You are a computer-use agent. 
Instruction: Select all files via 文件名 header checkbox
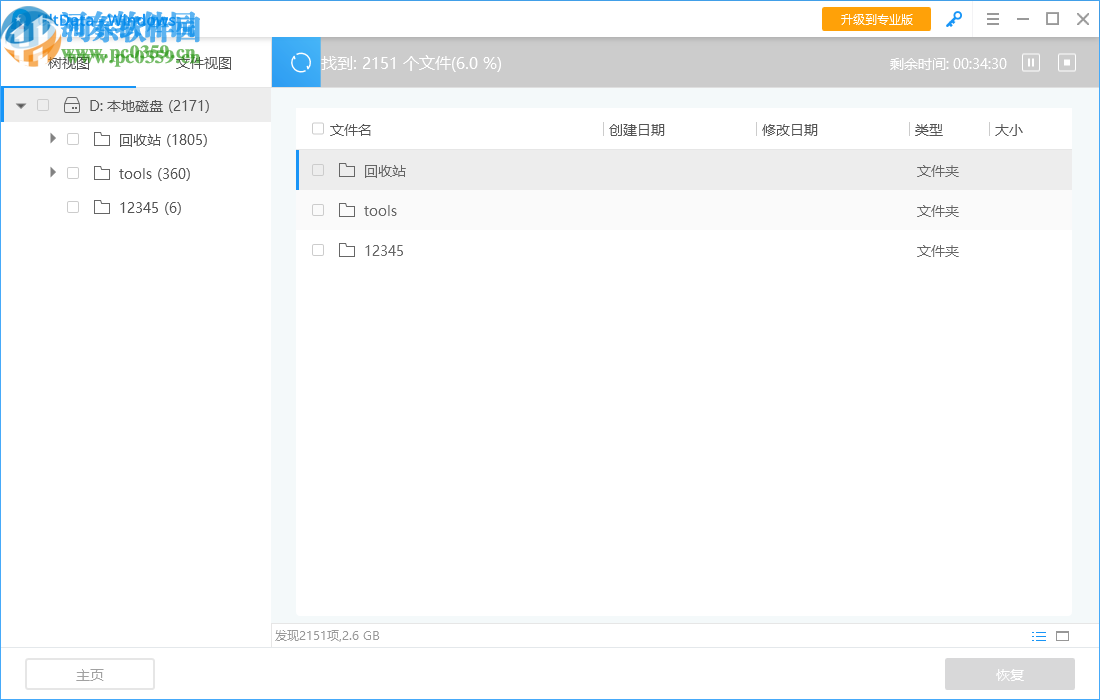317,129
